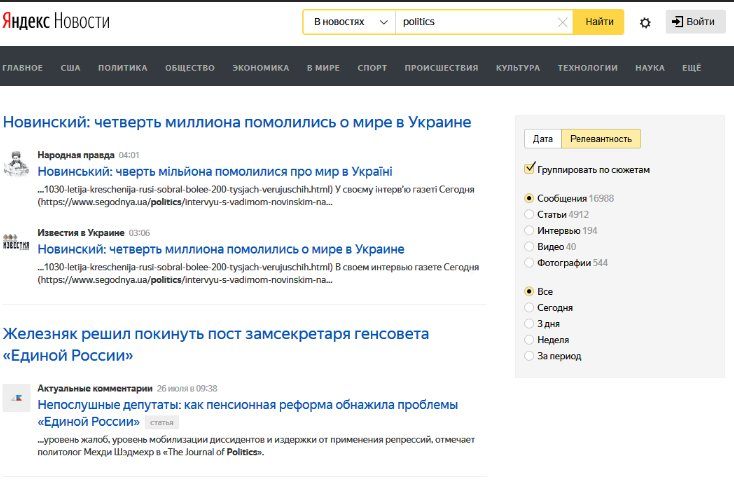Go to ГЛАВНОЕ section
Screen dimensions: 734x491
(22, 68)
